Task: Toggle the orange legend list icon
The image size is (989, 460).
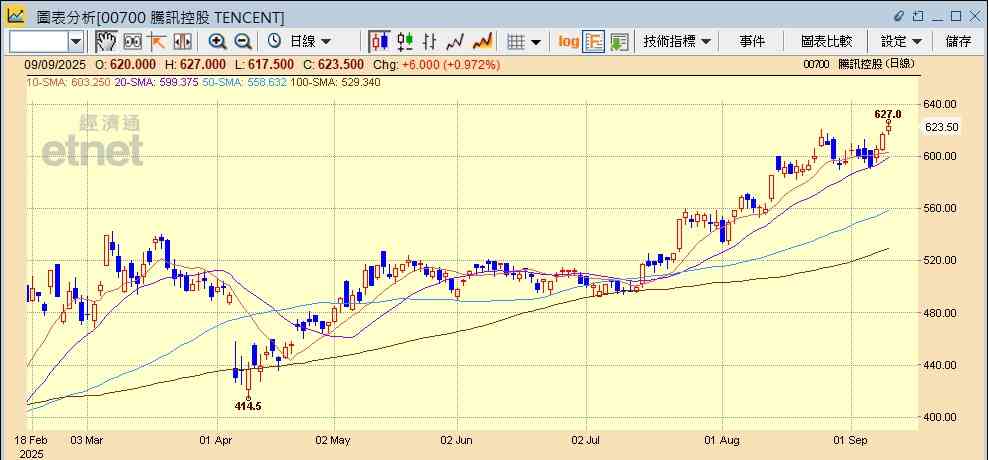Action: (594, 42)
